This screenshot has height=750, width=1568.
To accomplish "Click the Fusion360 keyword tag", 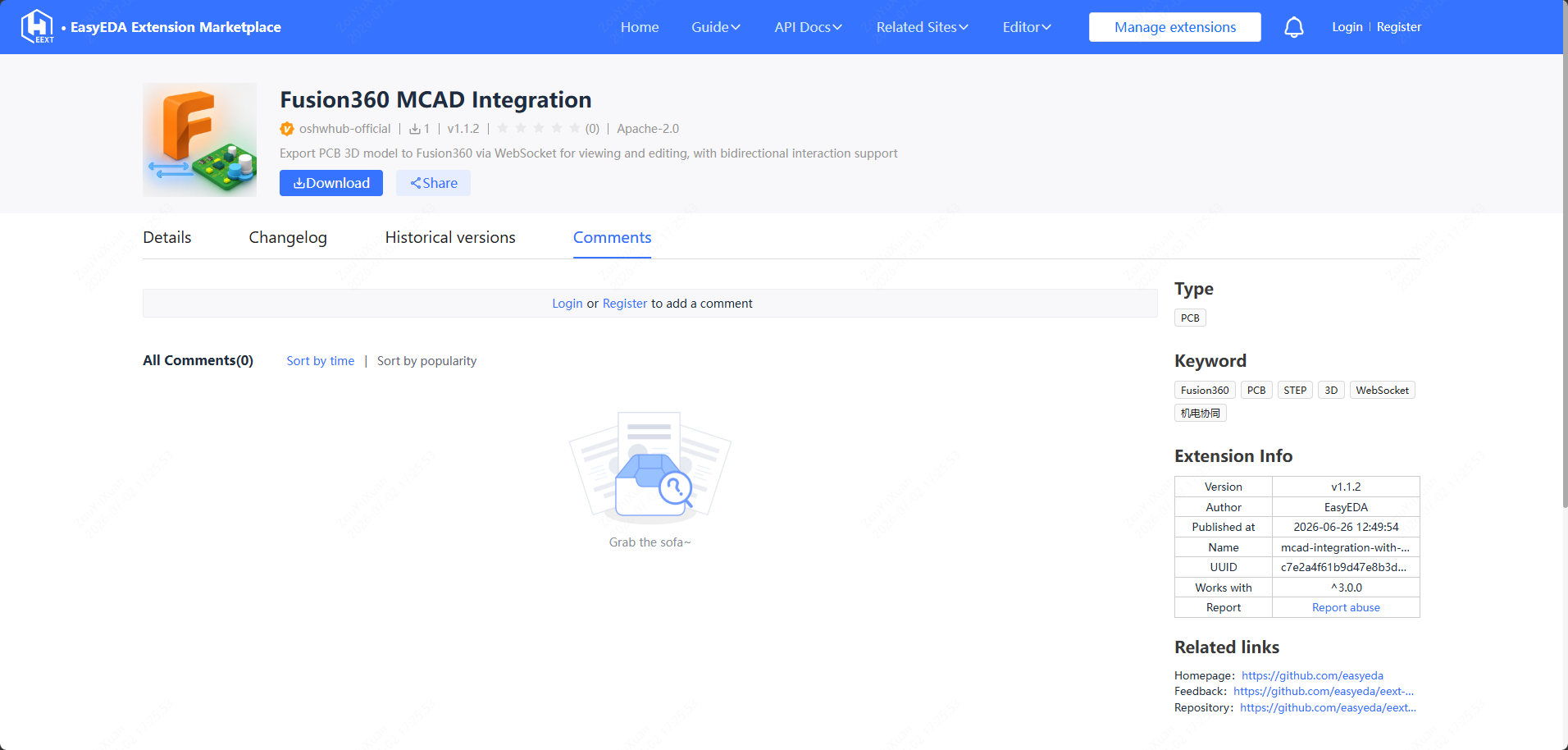I will (1205, 390).
